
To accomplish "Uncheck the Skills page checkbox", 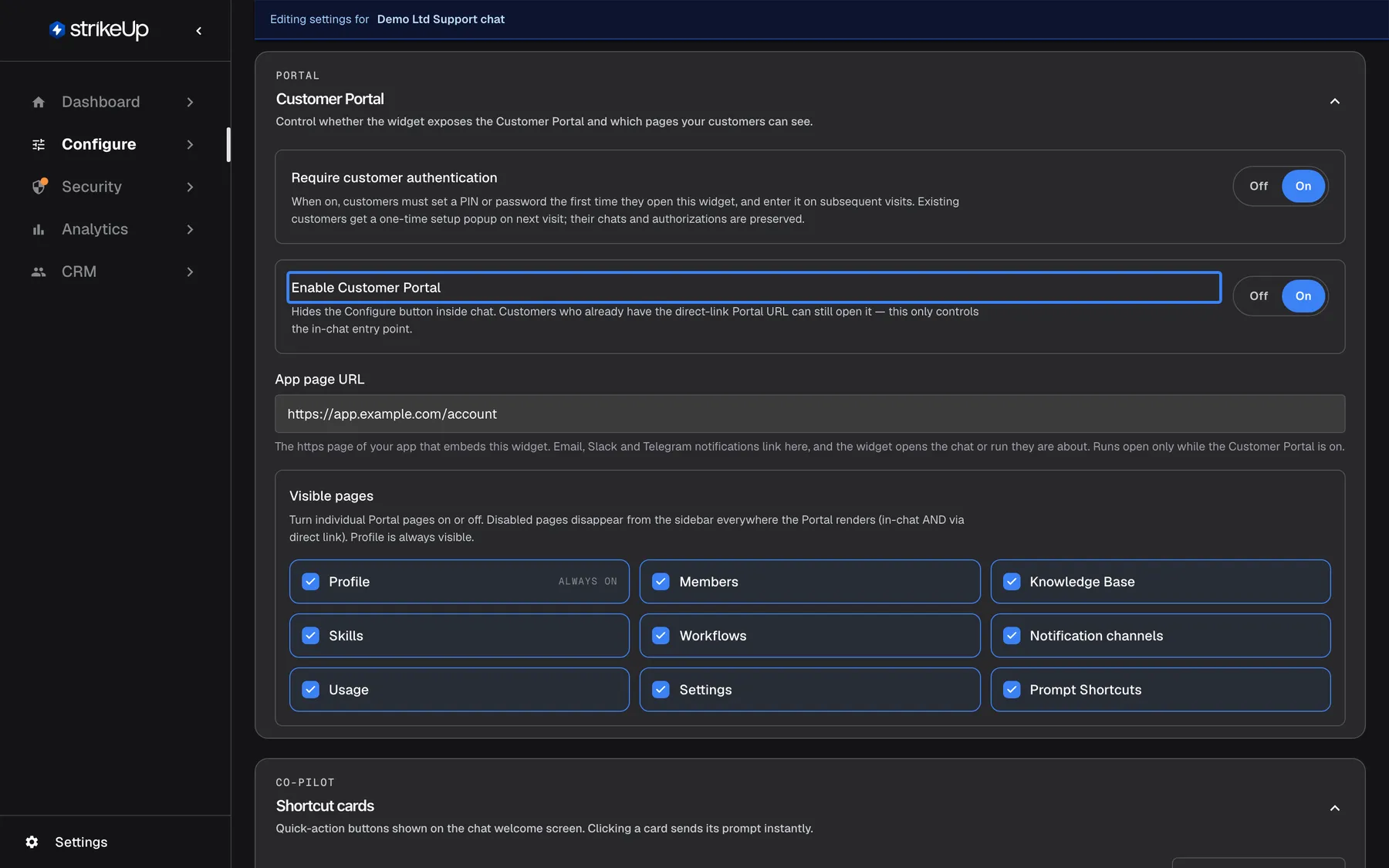I will 310,636.
